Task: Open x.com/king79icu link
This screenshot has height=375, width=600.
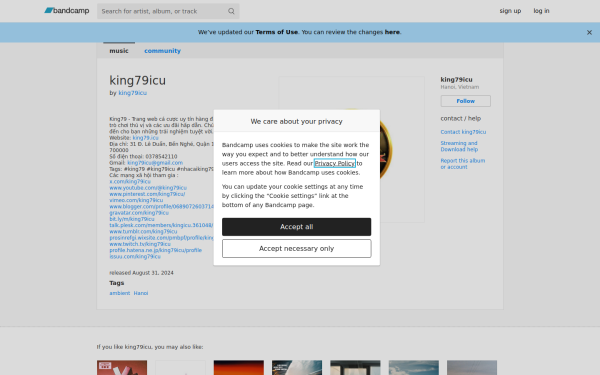Action: tap(130, 182)
